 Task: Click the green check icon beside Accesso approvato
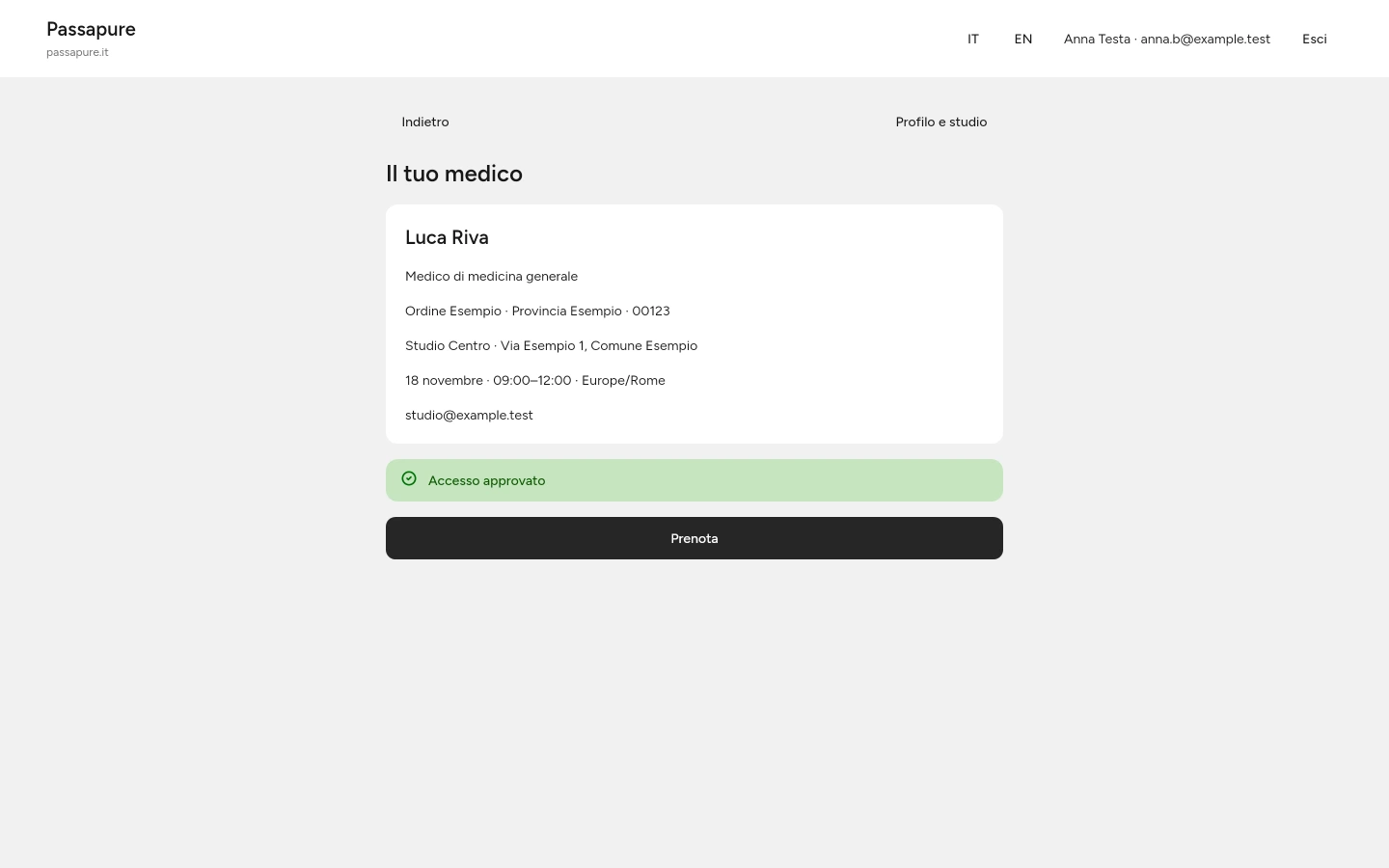(x=409, y=479)
